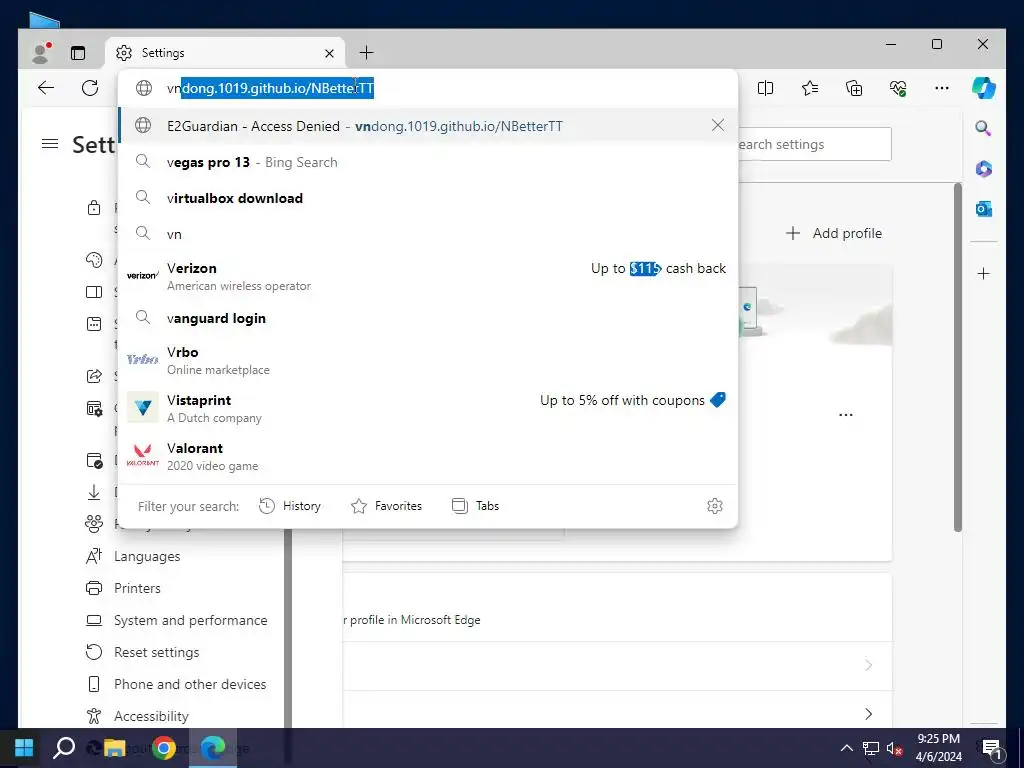Click the sidebar Search icon

(984, 128)
